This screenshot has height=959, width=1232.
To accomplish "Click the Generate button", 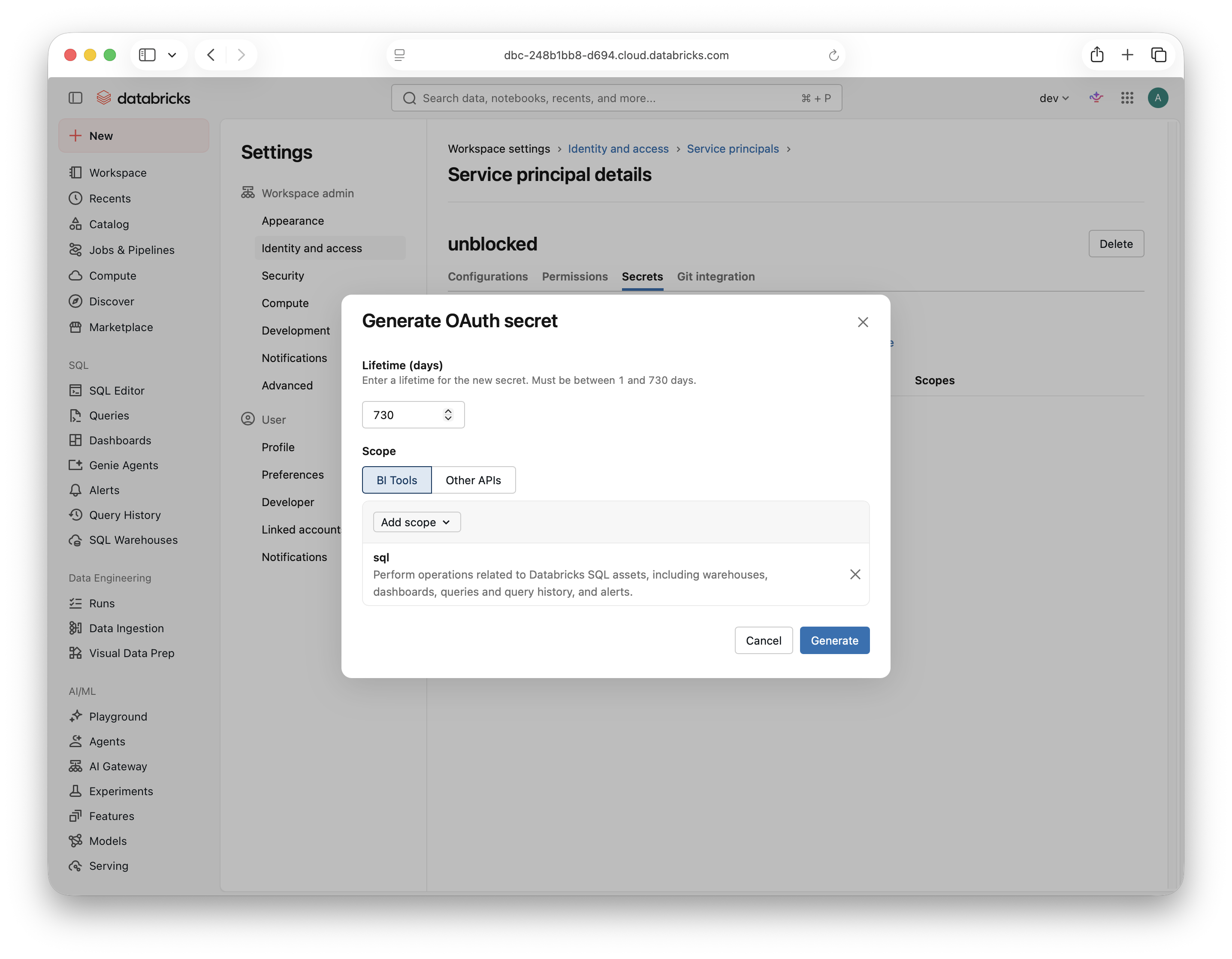I will (x=834, y=640).
